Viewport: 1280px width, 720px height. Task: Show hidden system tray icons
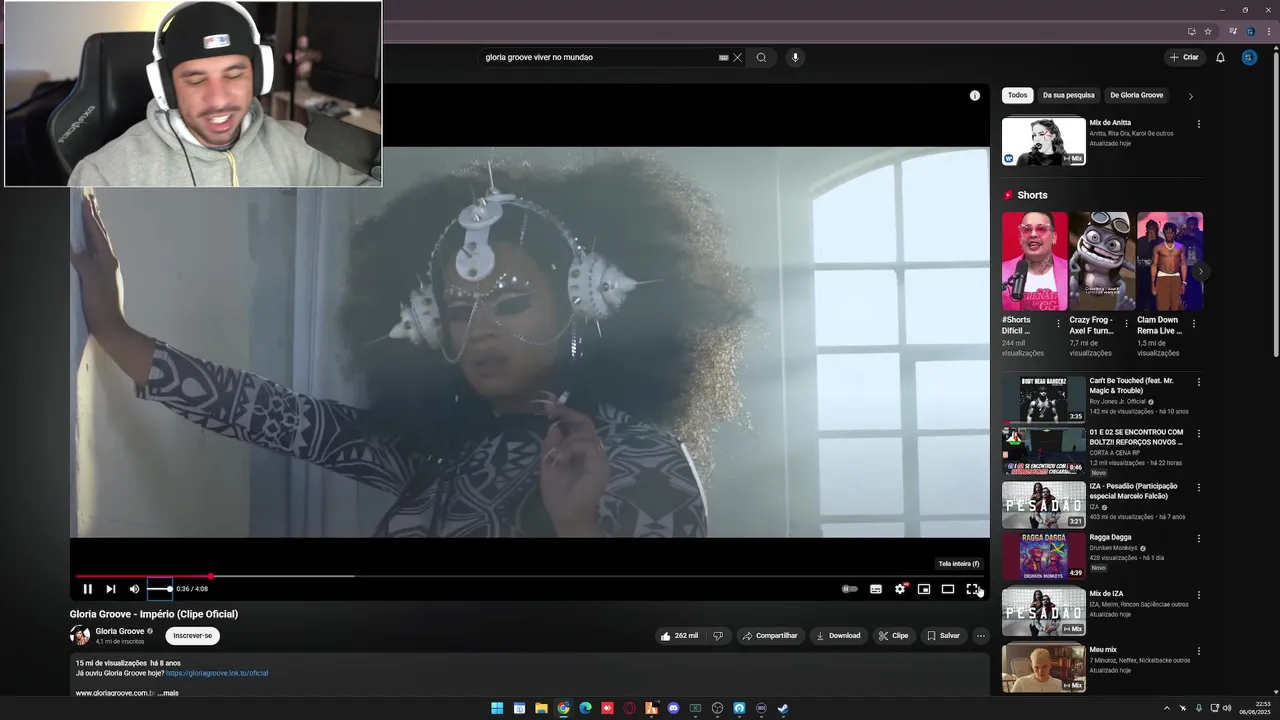tap(1166, 708)
